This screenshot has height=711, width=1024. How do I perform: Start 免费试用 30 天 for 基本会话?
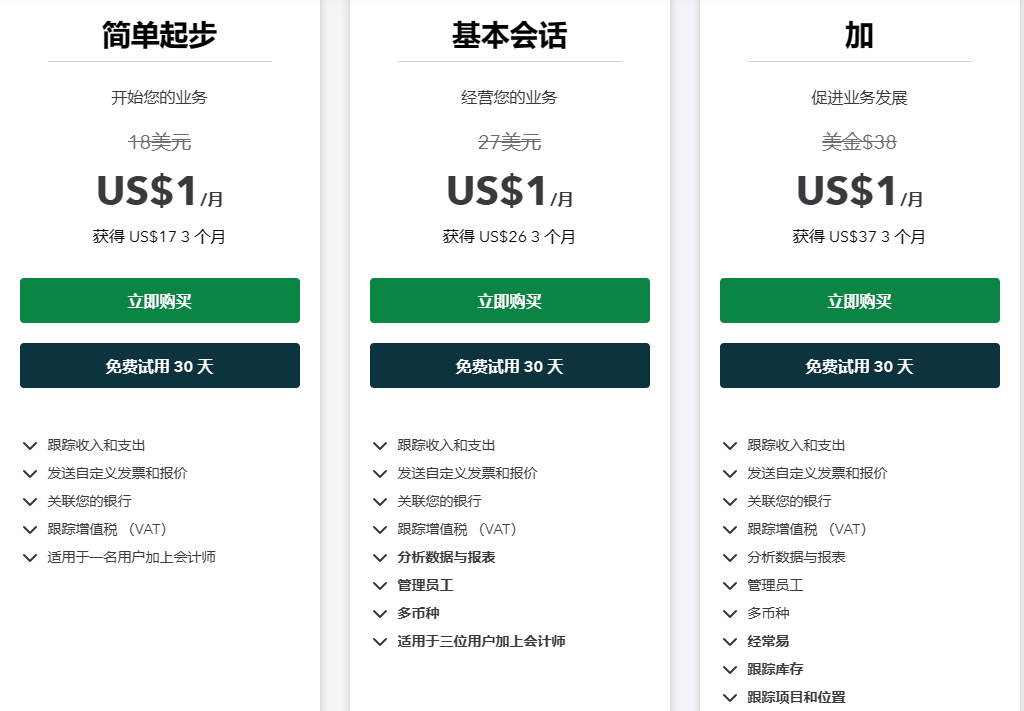pyautogui.click(x=510, y=366)
